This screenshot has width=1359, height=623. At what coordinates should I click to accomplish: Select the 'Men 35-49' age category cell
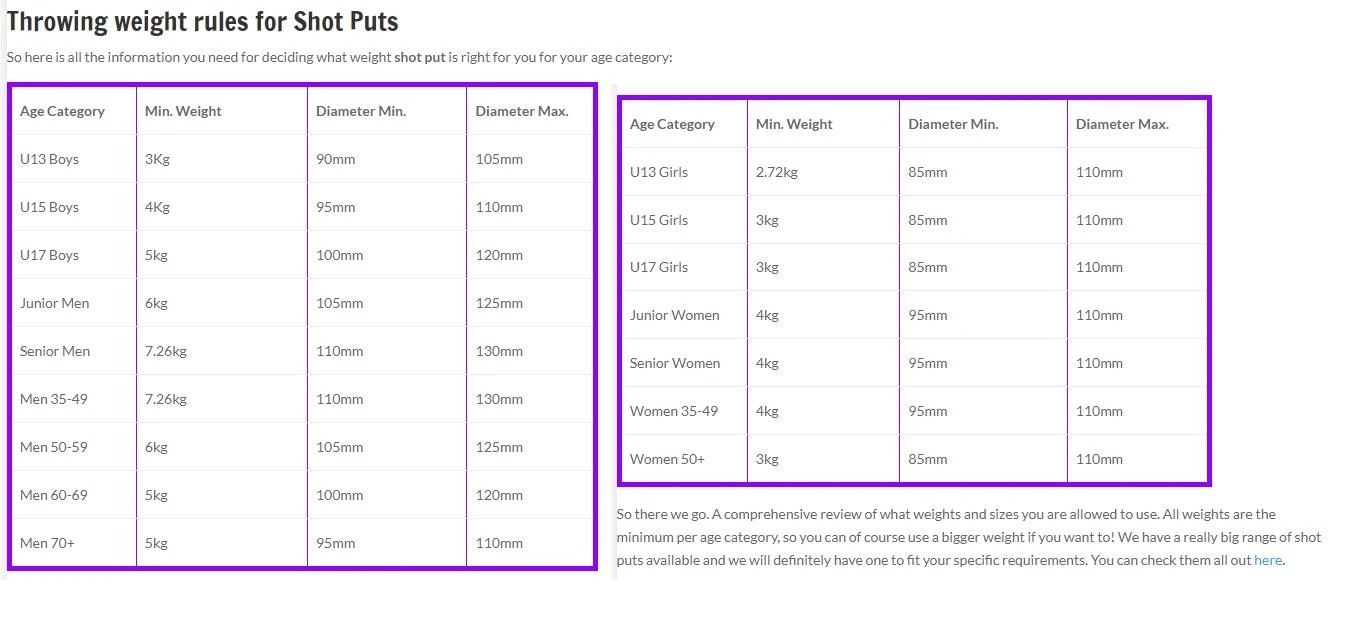coord(54,399)
